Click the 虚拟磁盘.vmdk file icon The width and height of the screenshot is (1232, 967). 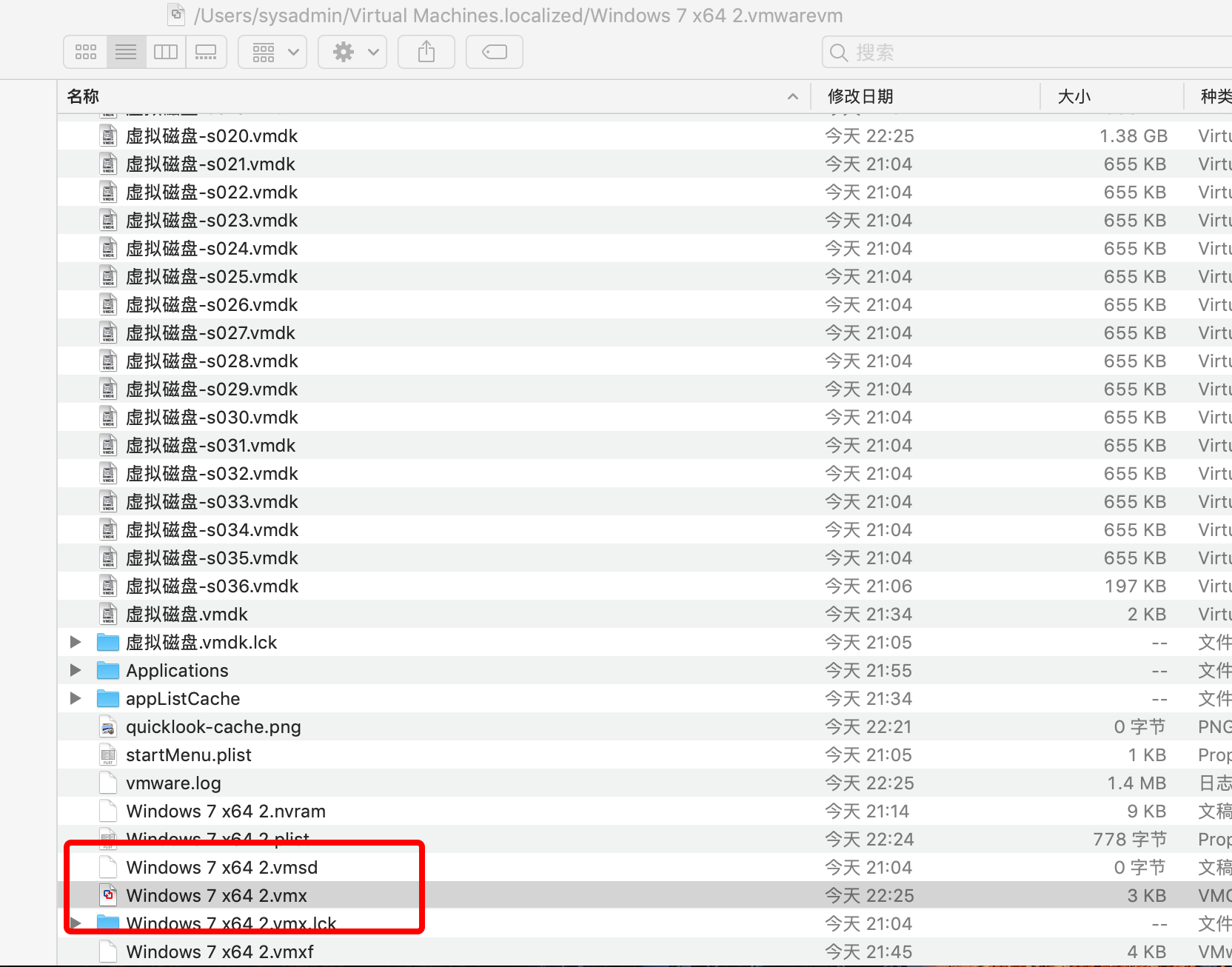(x=108, y=614)
